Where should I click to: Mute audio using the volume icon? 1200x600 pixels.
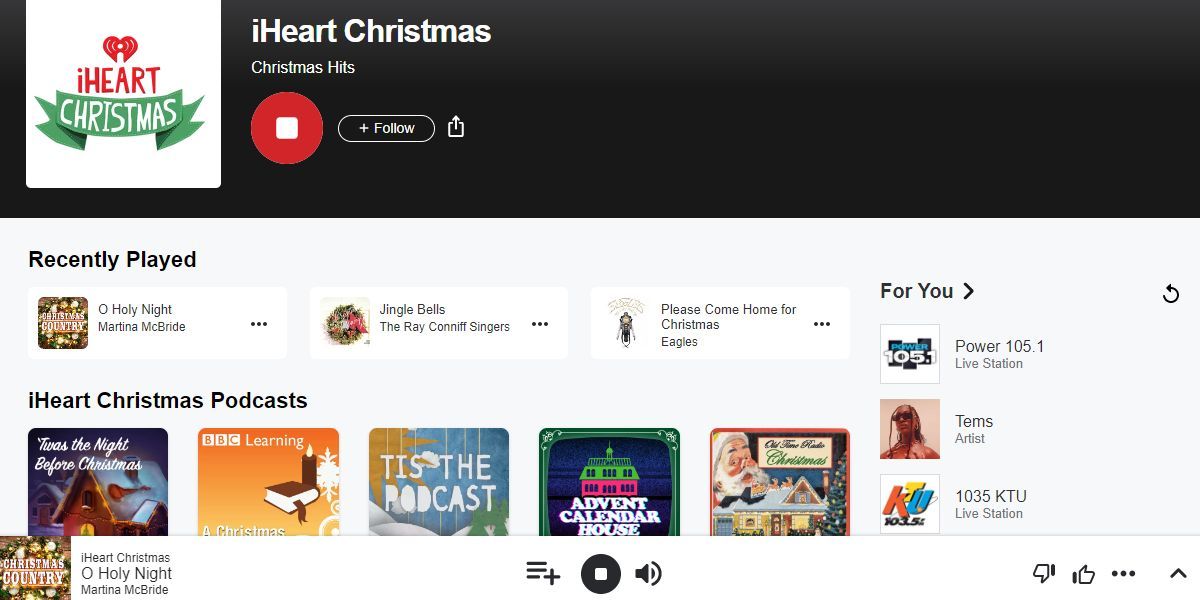coord(648,574)
